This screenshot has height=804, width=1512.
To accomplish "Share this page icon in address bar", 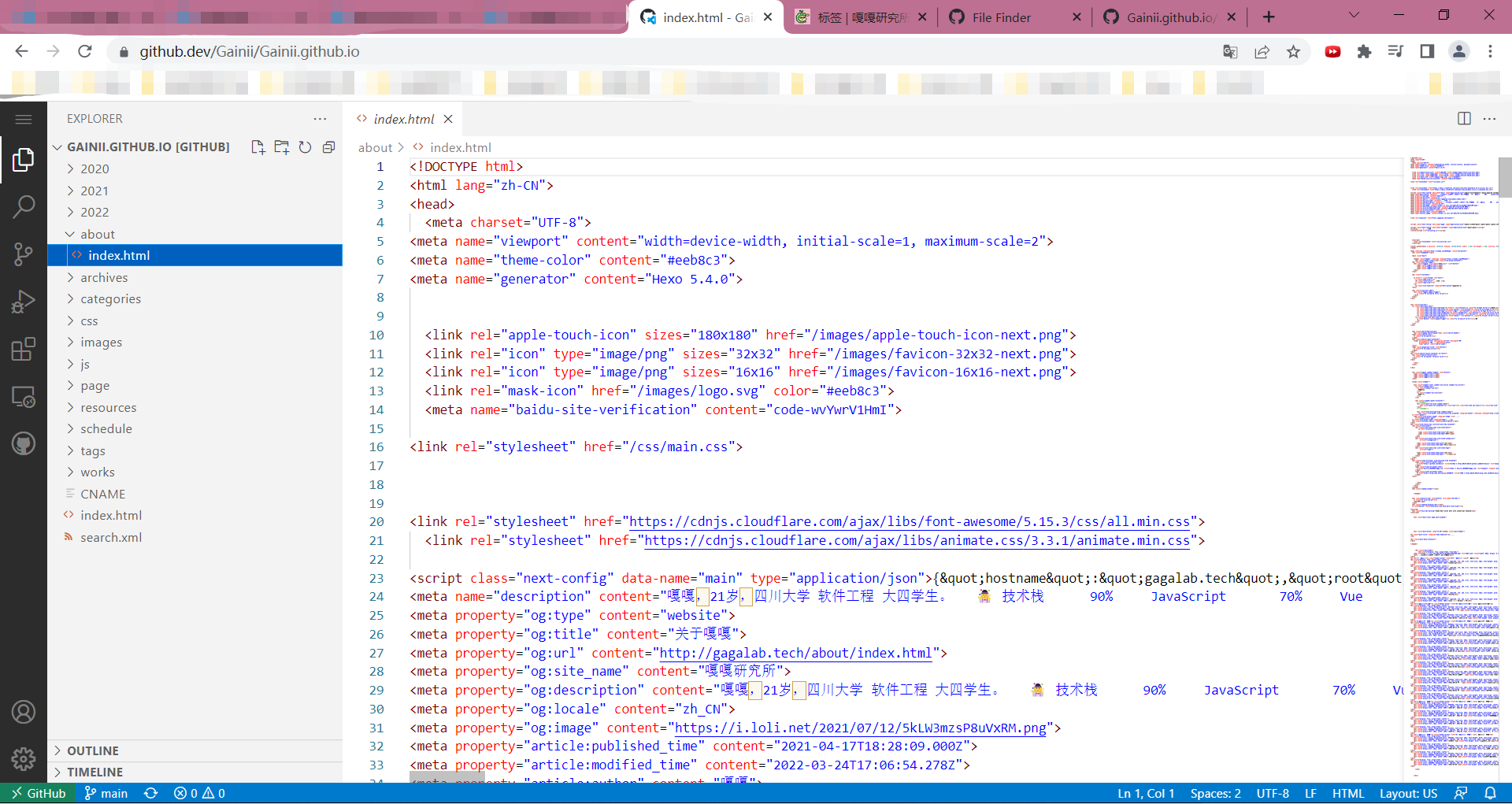I will tap(1262, 51).
